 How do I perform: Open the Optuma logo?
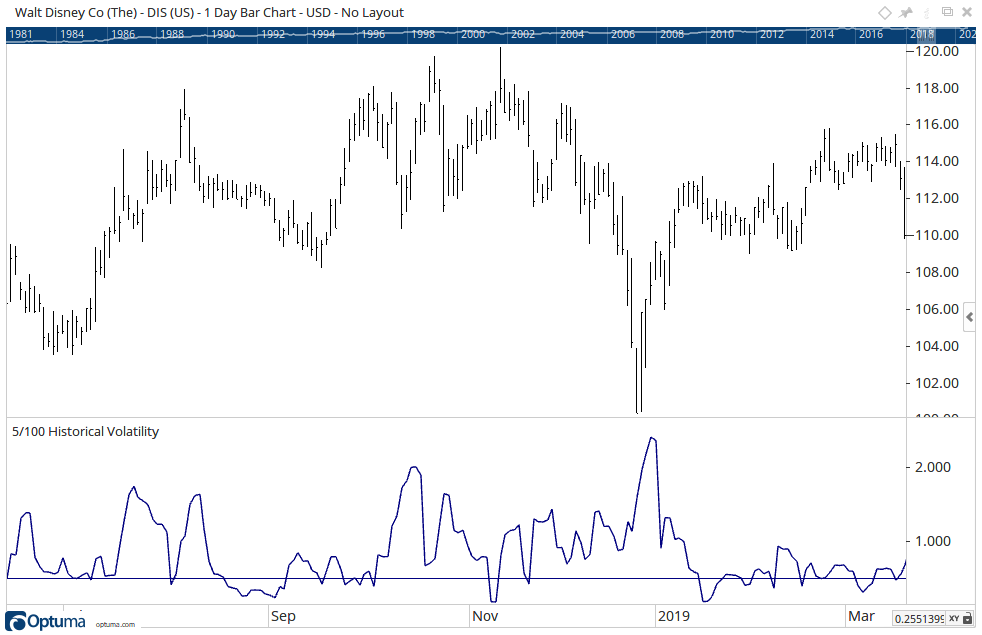pyautogui.click(x=45, y=621)
